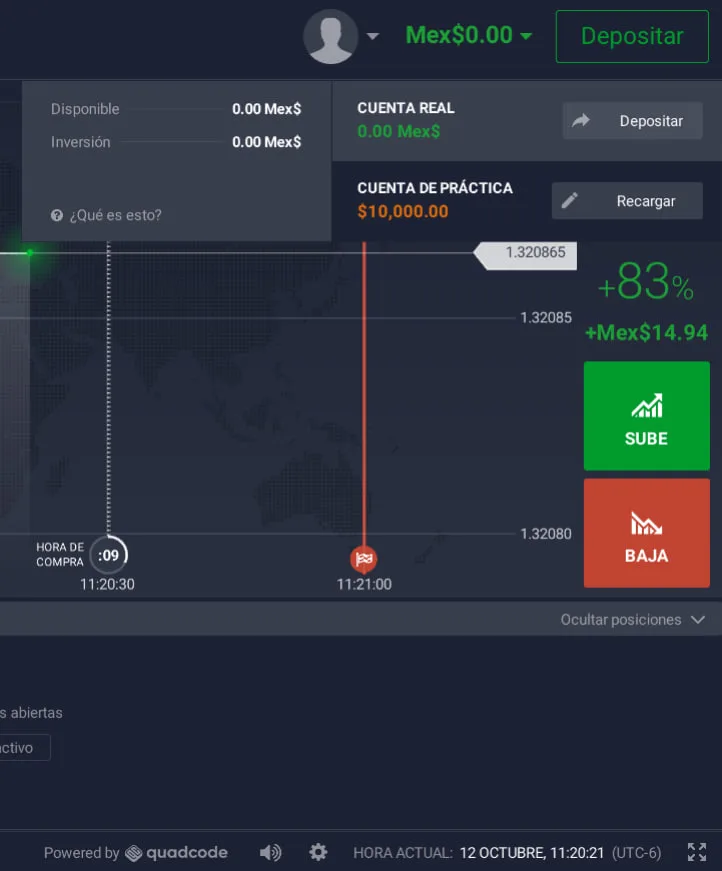Image resolution: width=722 pixels, height=871 pixels.
Task: Click the share arrow icon on Depositar
Action: [581, 120]
